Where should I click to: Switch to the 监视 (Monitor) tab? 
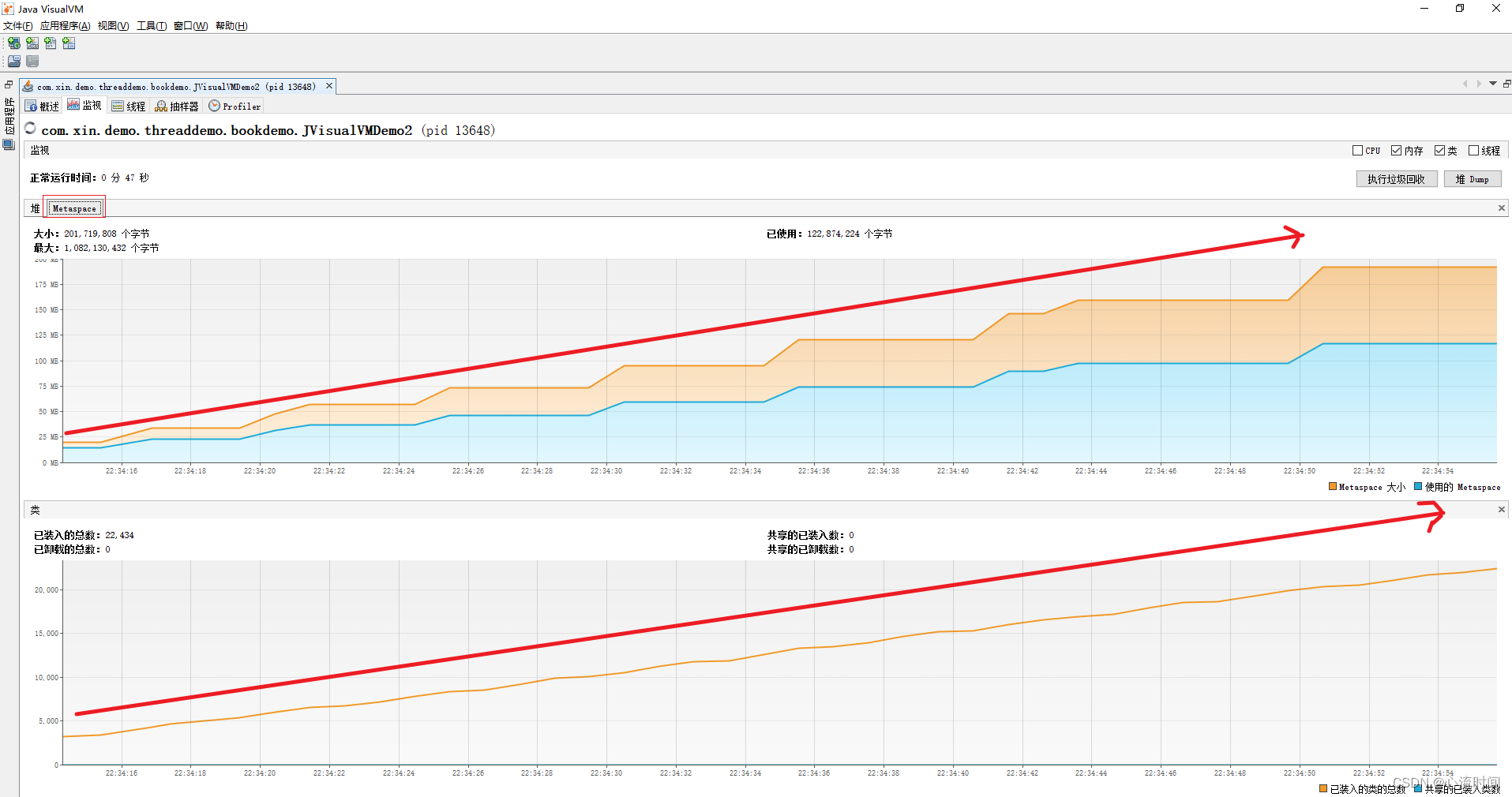click(84, 106)
